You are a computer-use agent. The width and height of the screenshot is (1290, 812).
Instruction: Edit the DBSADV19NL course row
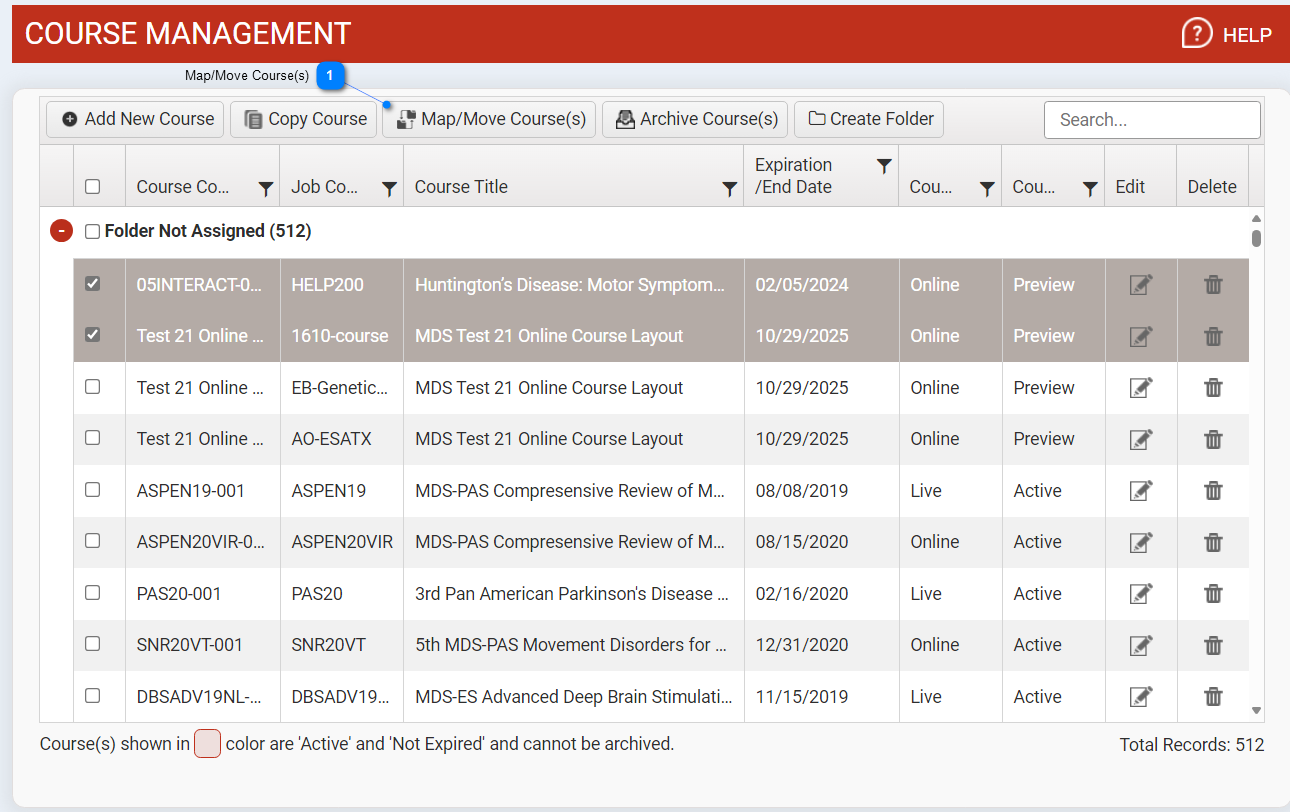[x=1140, y=697]
